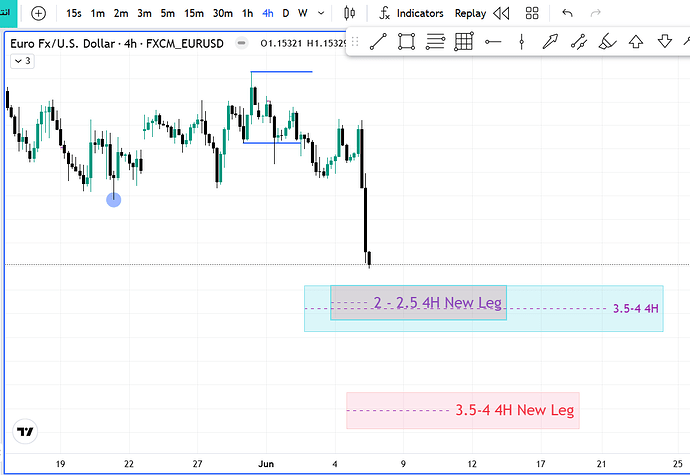Collapse the indicator legend showing 3
The image size is (690, 475).
click(x=22, y=61)
